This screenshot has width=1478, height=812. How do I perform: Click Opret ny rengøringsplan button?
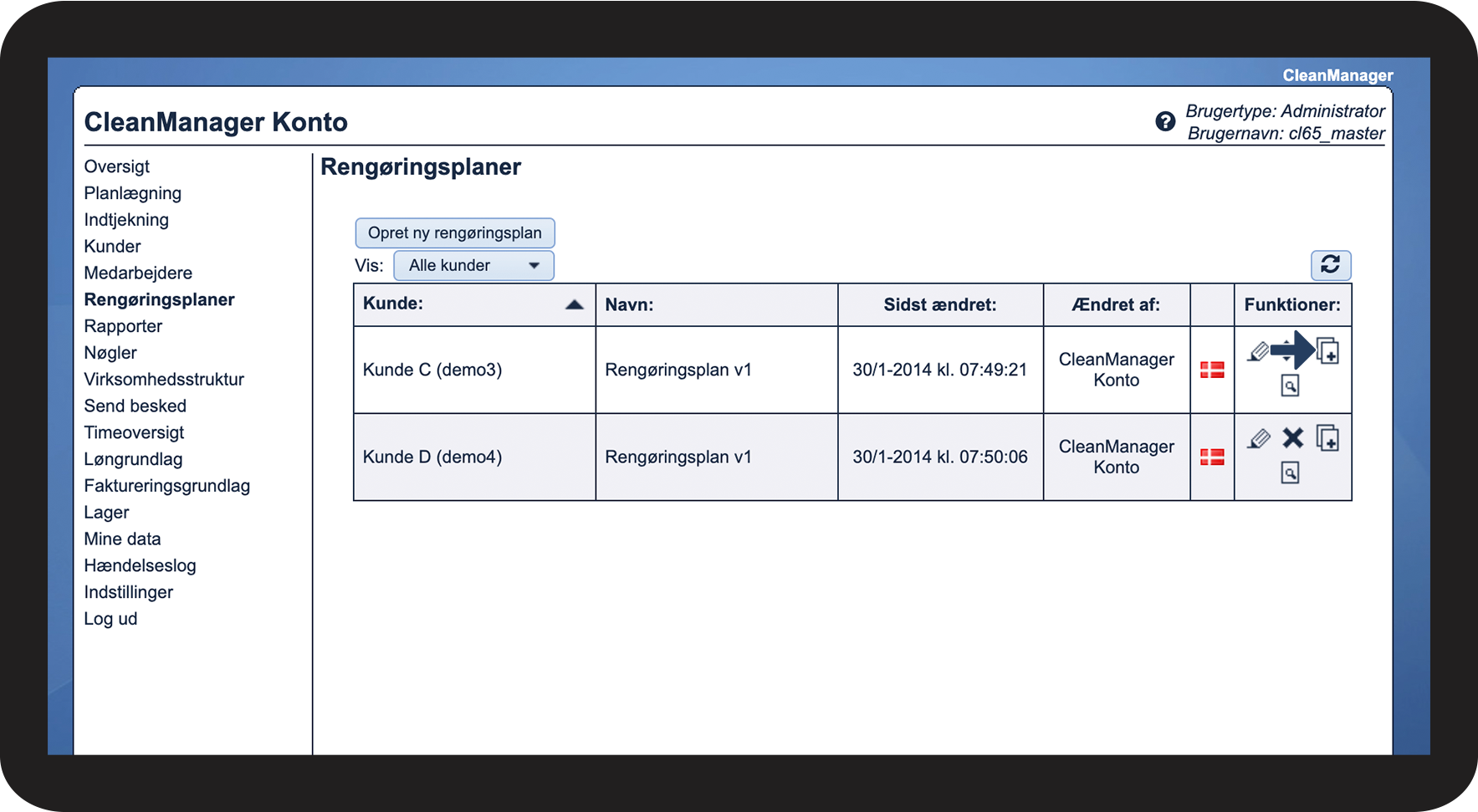tap(455, 232)
